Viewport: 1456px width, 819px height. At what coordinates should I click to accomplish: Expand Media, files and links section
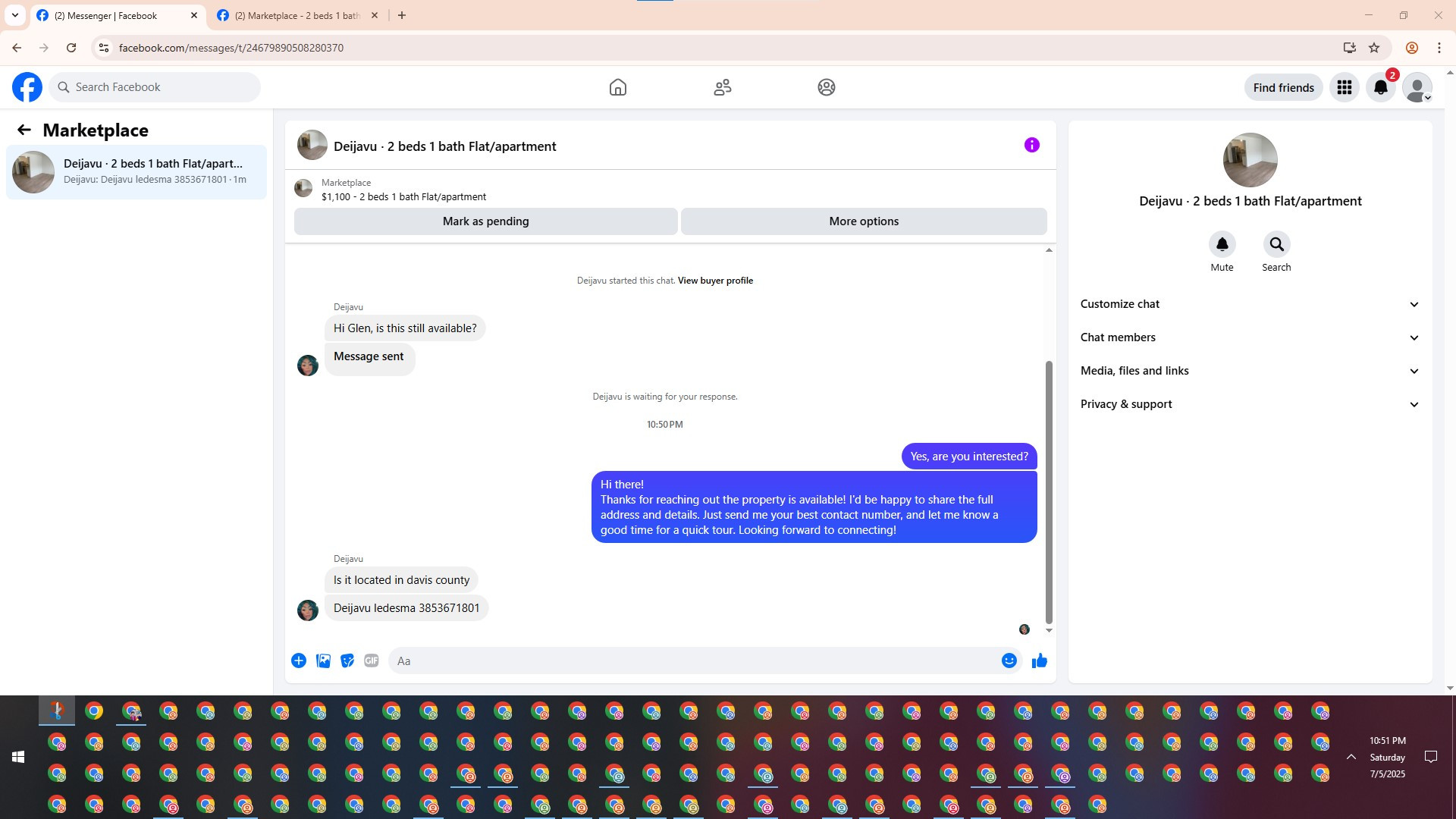pos(1249,371)
